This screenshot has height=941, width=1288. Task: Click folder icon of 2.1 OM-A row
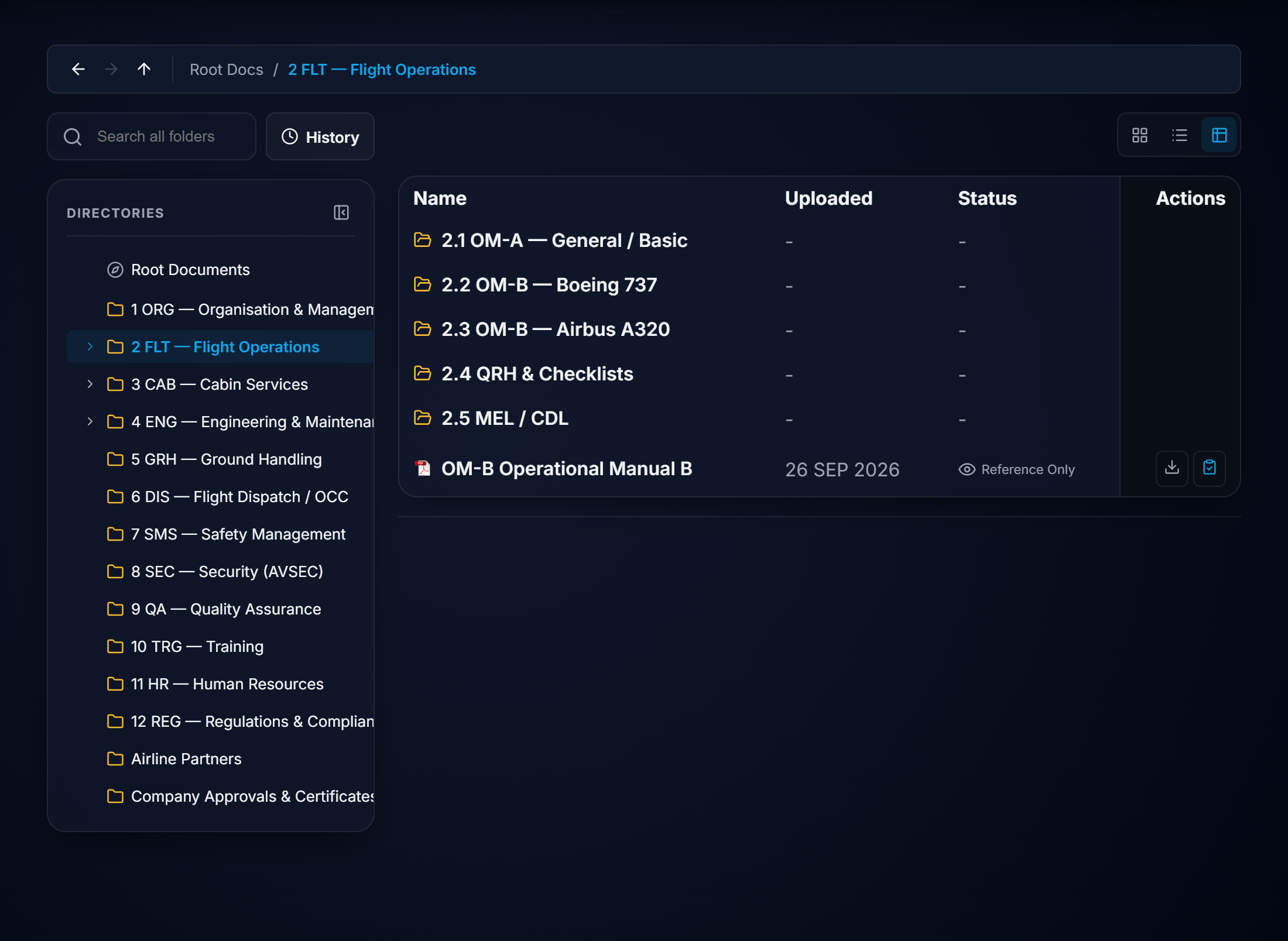(423, 240)
